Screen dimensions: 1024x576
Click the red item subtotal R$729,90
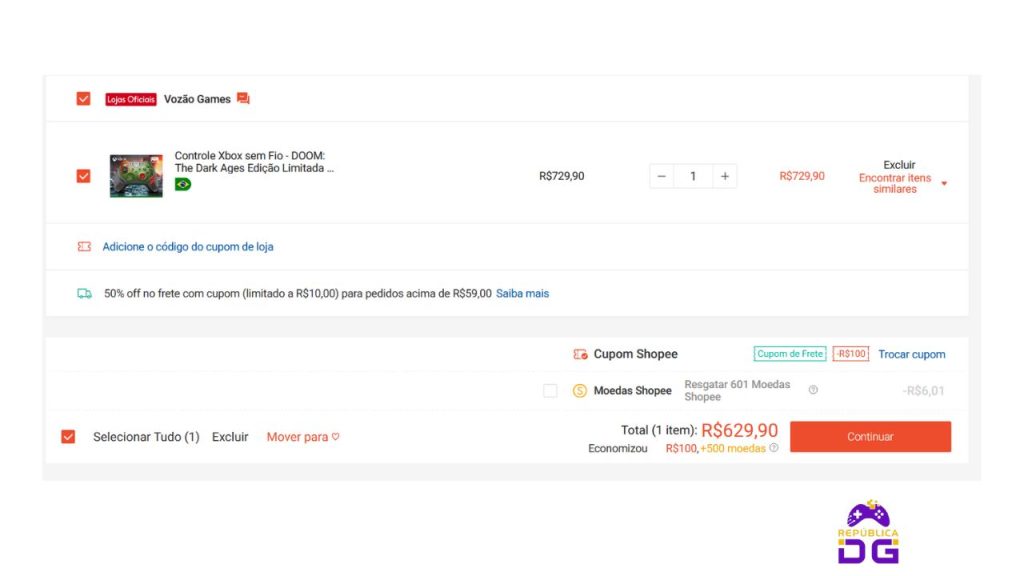pyautogui.click(x=802, y=176)
